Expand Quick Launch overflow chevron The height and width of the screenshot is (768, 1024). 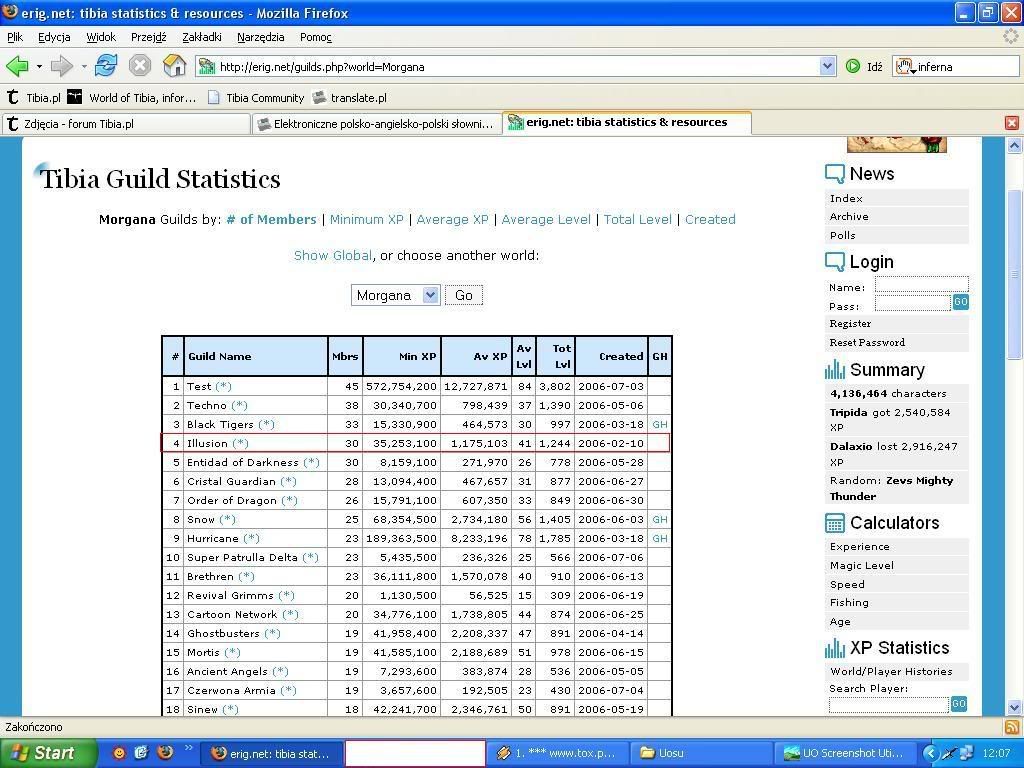pos(189,748)
